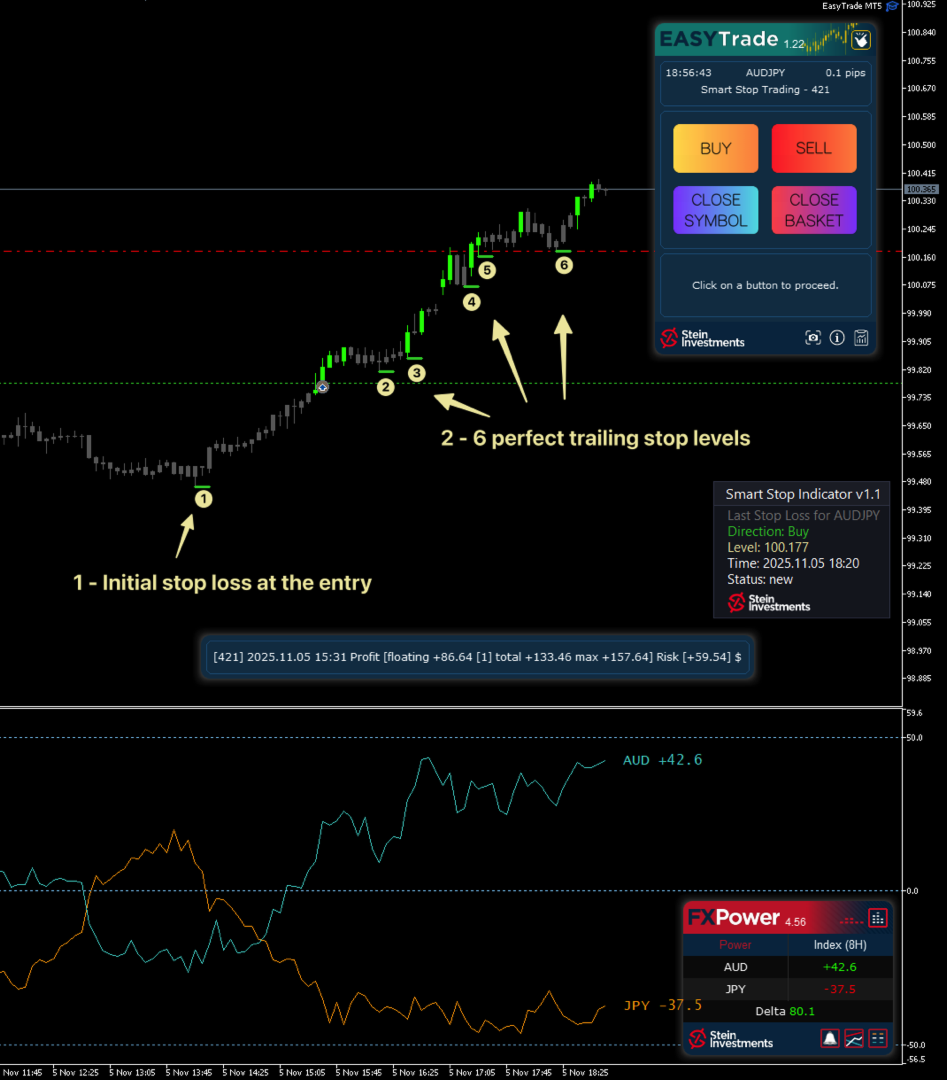
Task: Open the EasyTrade report clipboard icon
Action: (x=862, y=338)
